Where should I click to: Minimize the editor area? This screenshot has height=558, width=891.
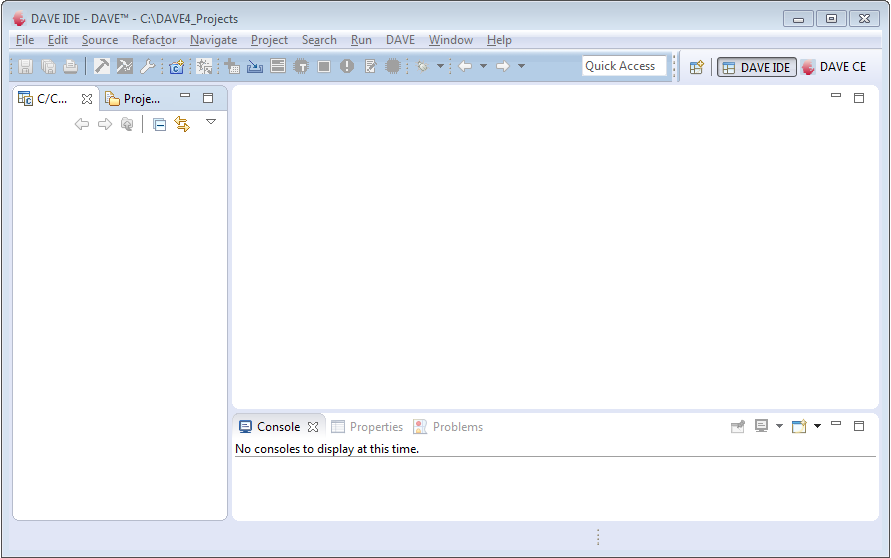(836, 95)
